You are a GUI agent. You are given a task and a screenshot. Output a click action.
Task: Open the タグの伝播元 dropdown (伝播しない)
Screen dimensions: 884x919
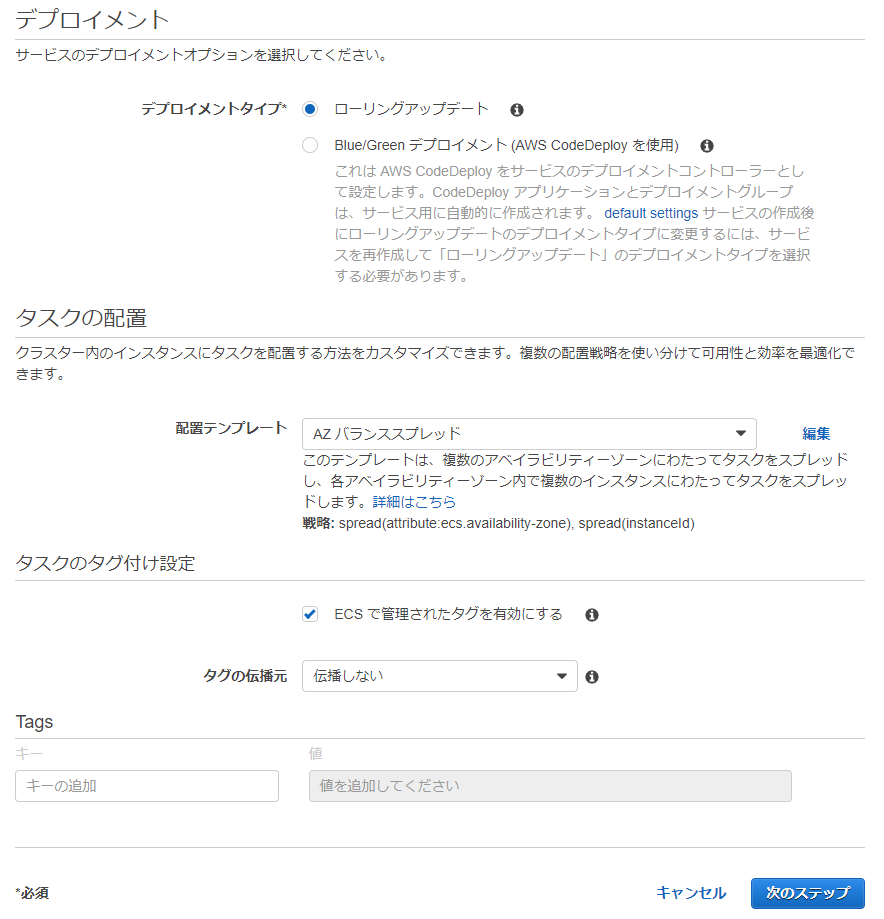(x=440, y=676)
